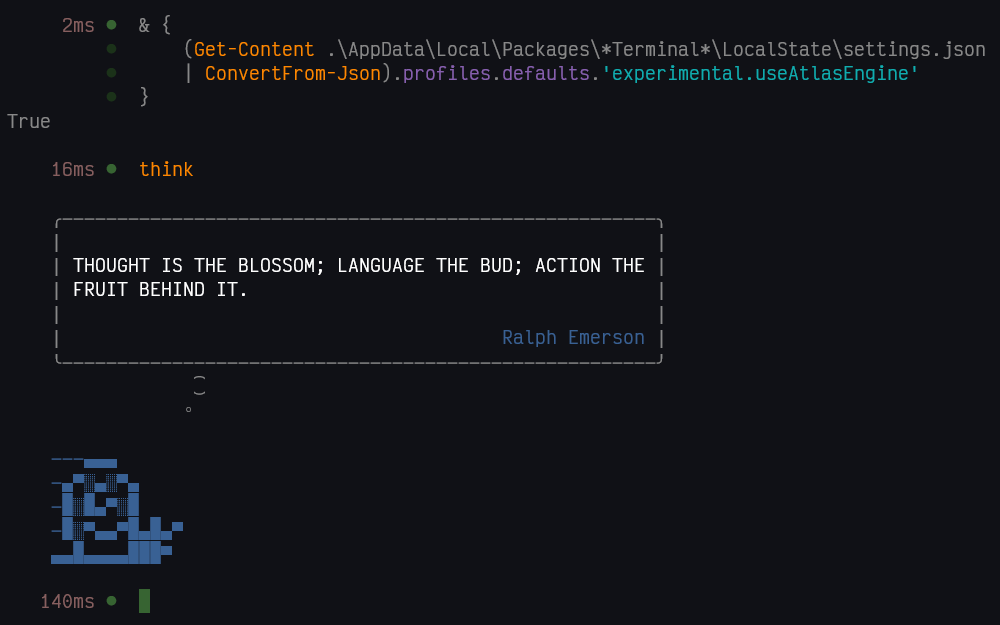Click the green block cursor
Viewport: 1000px width, 625px height.
144,601
